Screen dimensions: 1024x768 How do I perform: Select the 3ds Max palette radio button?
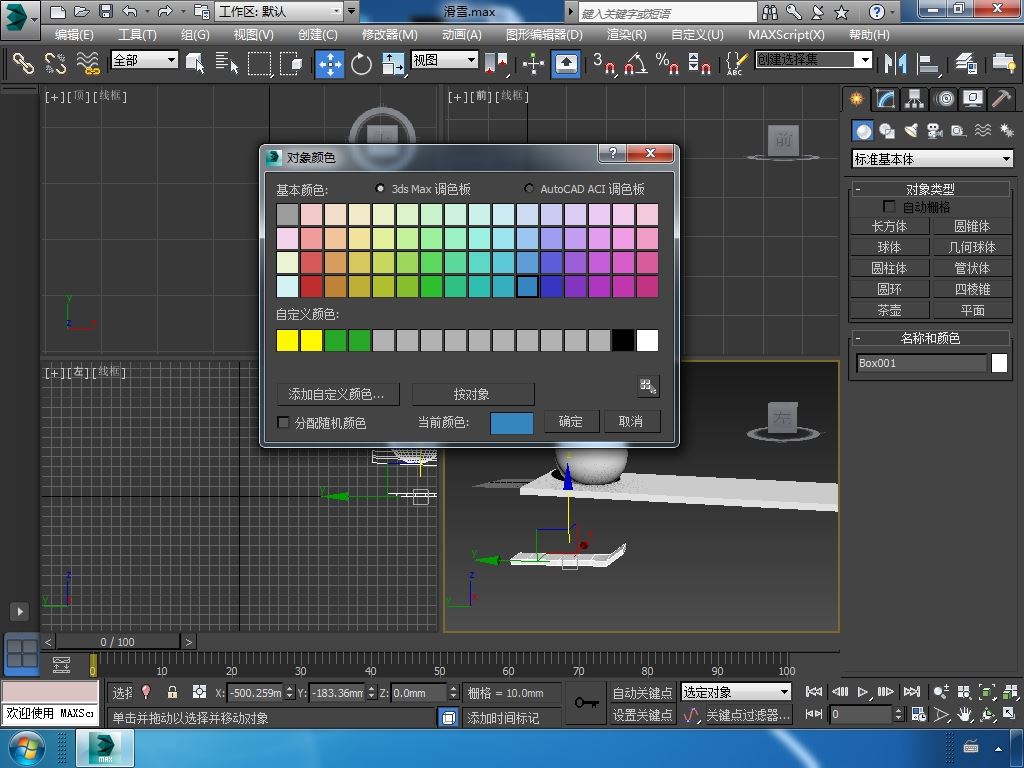[x=379, y=189]
